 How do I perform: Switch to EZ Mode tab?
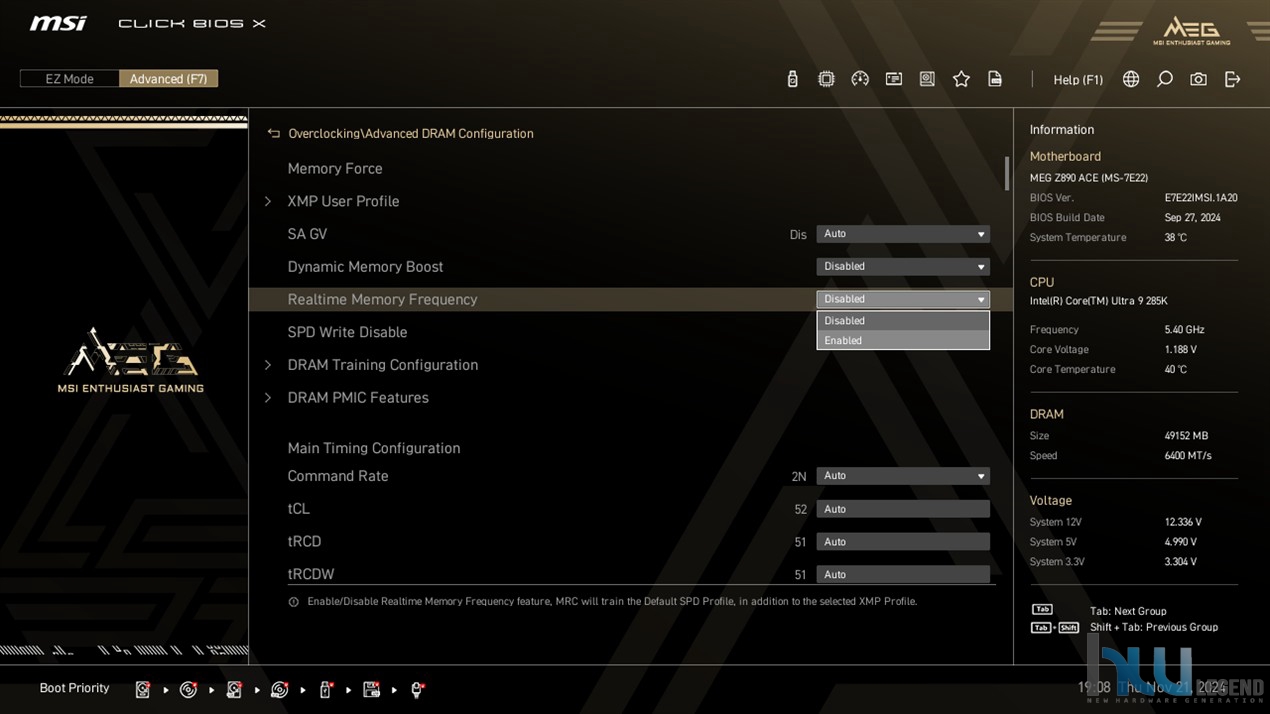(69, 78)
